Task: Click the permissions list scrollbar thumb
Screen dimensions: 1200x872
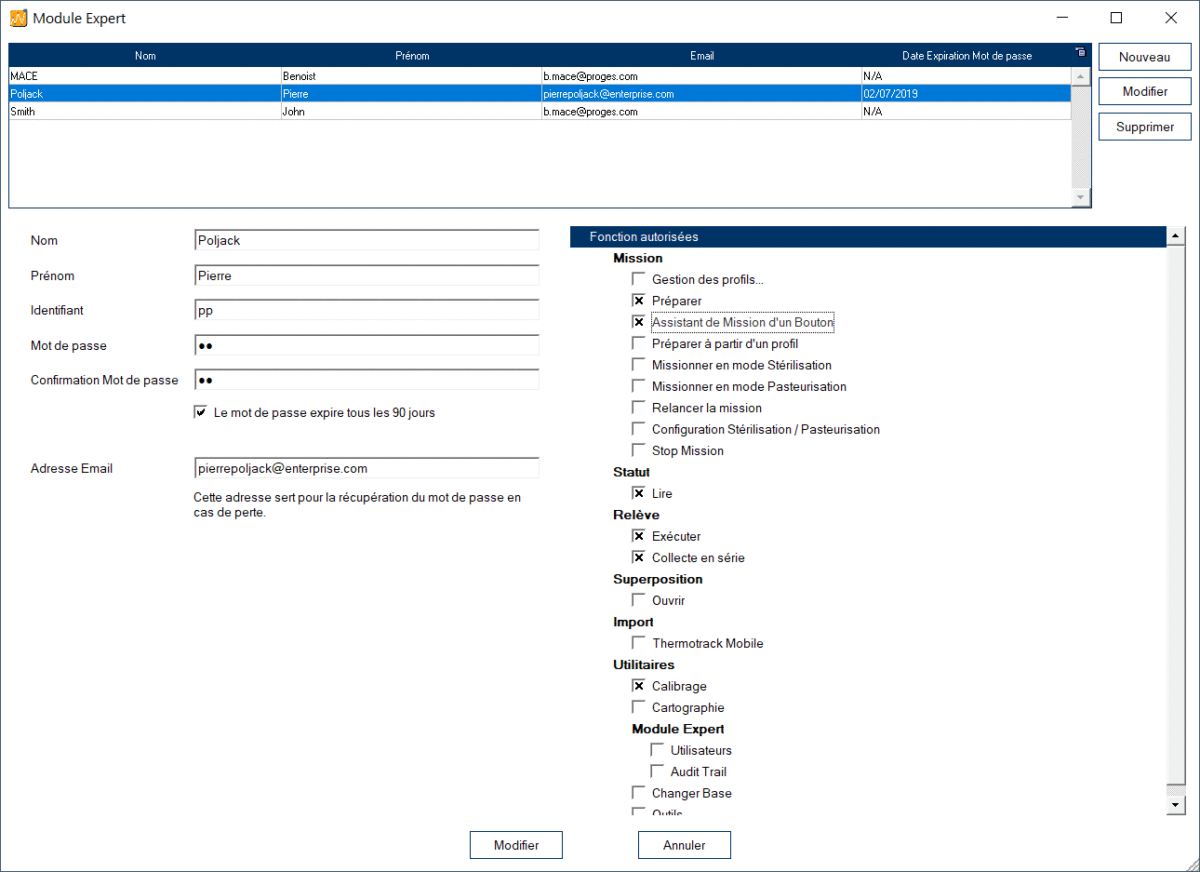Action: (1176, 515)
